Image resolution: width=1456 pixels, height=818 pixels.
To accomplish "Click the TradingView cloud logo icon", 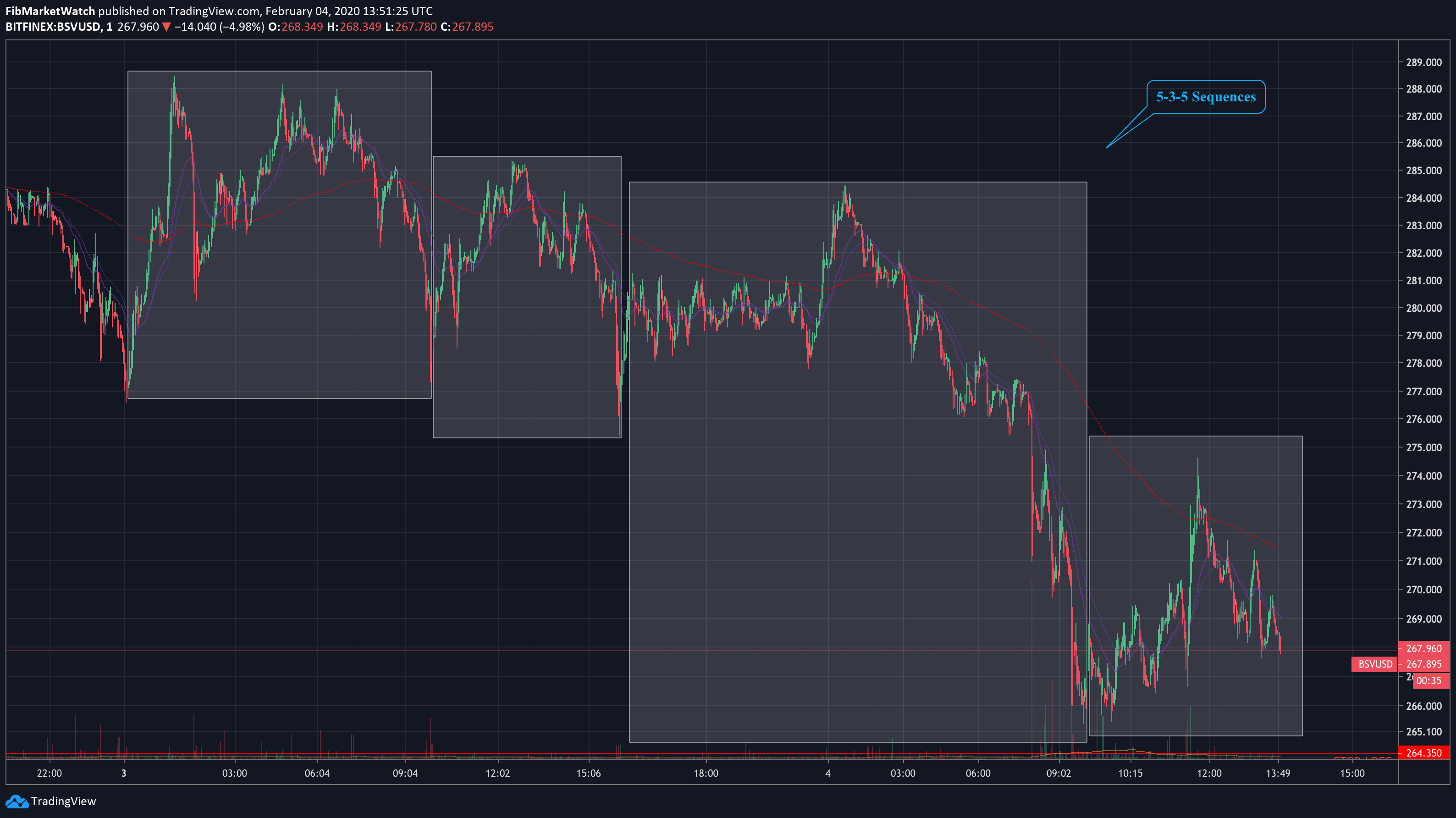I will click(x=17, y=801).
